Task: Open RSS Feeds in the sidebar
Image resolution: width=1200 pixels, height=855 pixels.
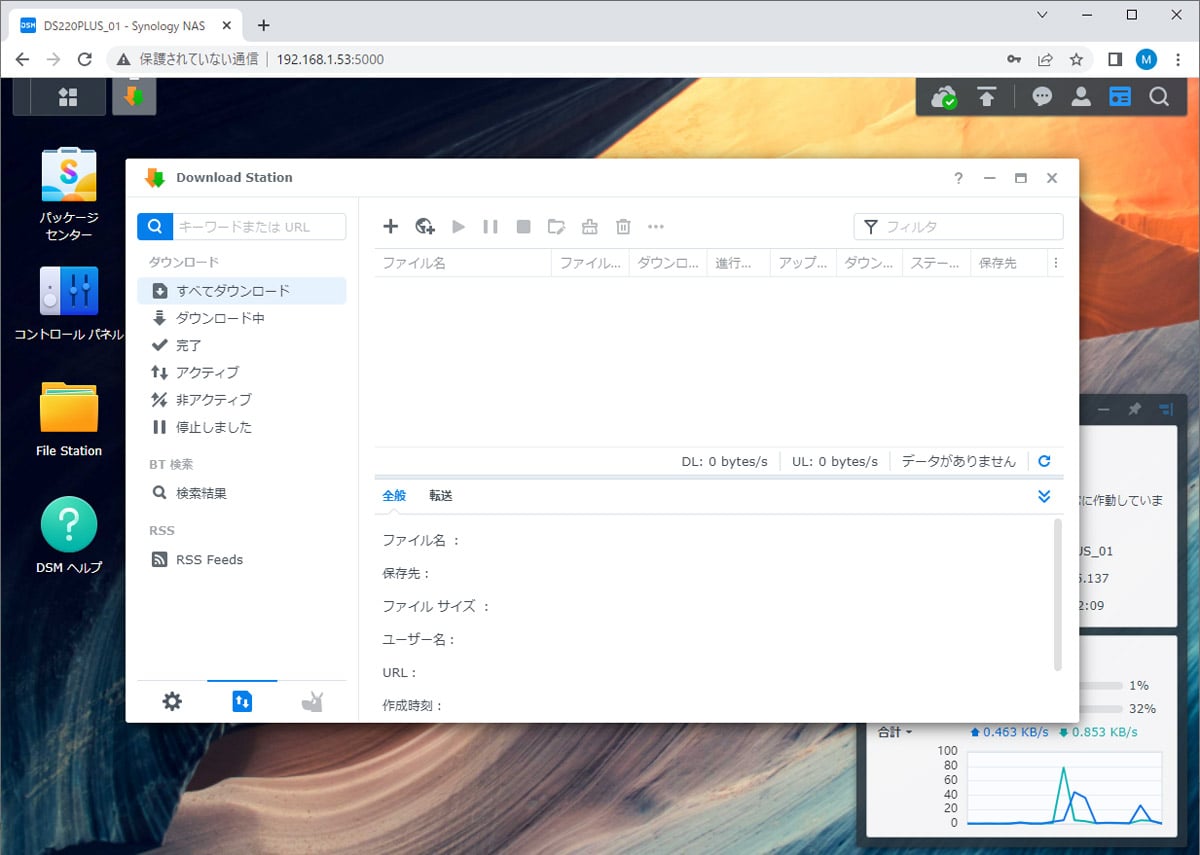Action: 242,560
